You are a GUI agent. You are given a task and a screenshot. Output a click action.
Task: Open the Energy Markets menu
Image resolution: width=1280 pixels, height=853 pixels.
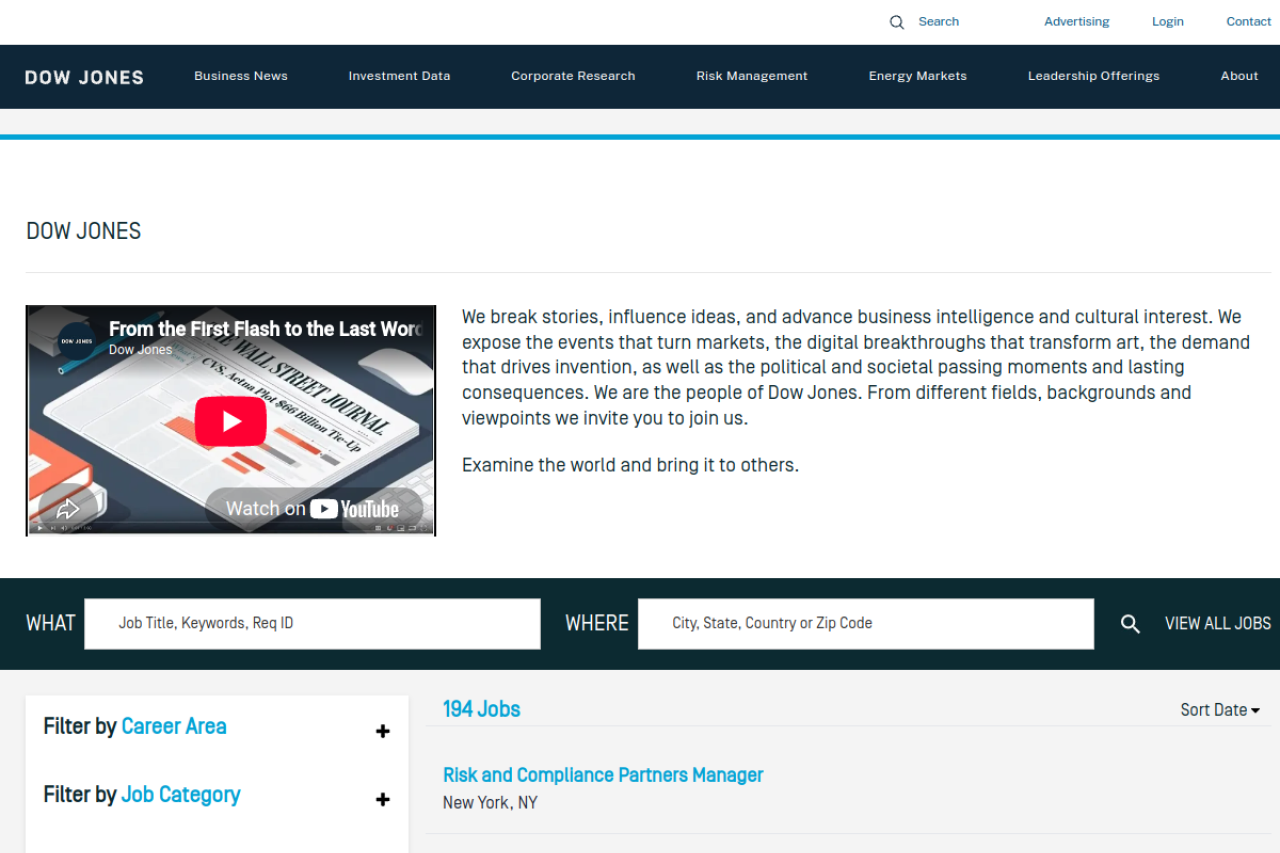click(x=918, y=76)
